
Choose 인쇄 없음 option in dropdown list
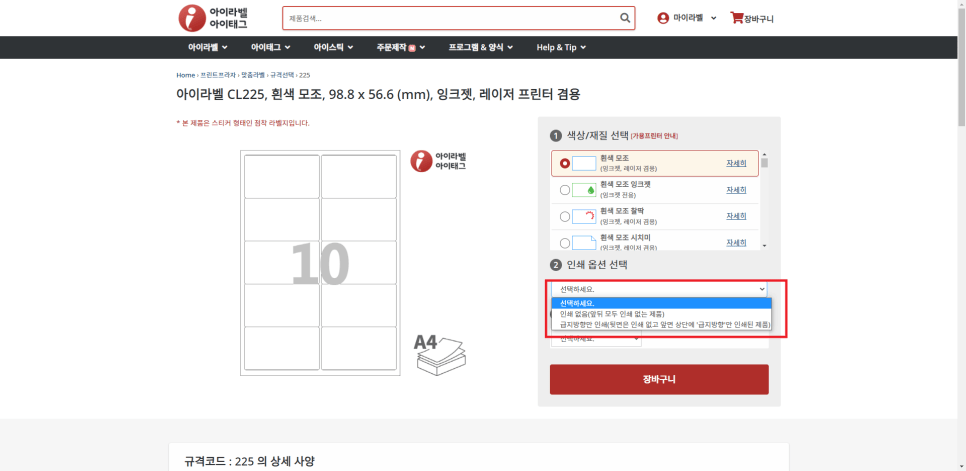tap(662, 313)
